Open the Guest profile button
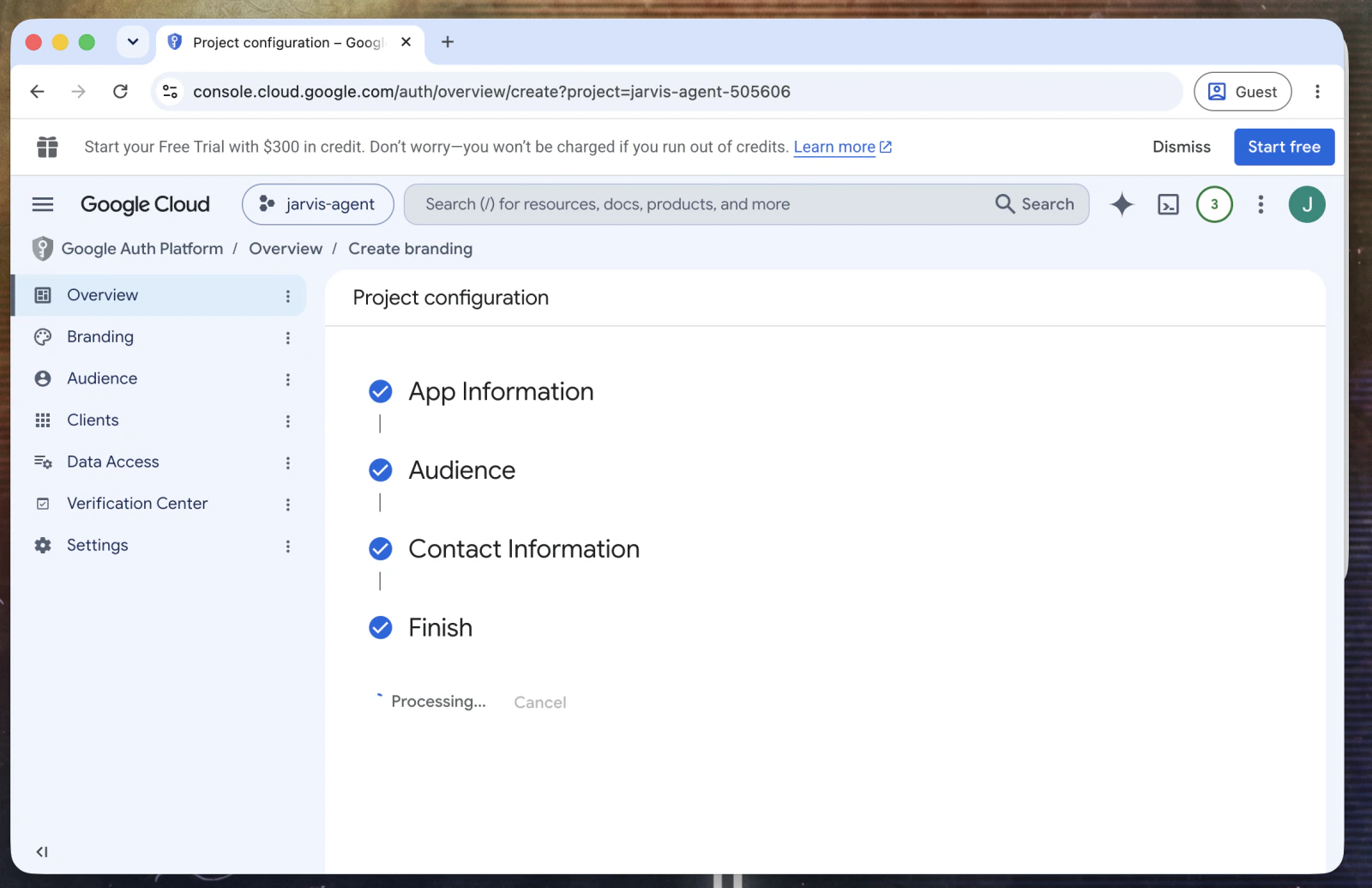Viewport: 1372px width, 888px height. [1243, 92]
